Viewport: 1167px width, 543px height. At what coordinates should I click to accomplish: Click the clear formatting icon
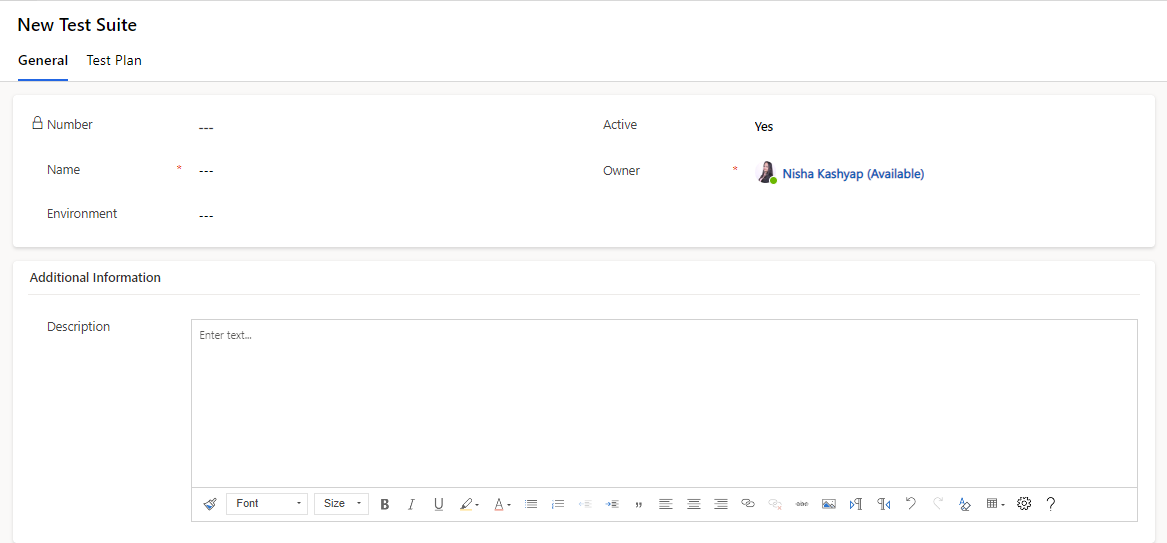[x=965, y=504]
